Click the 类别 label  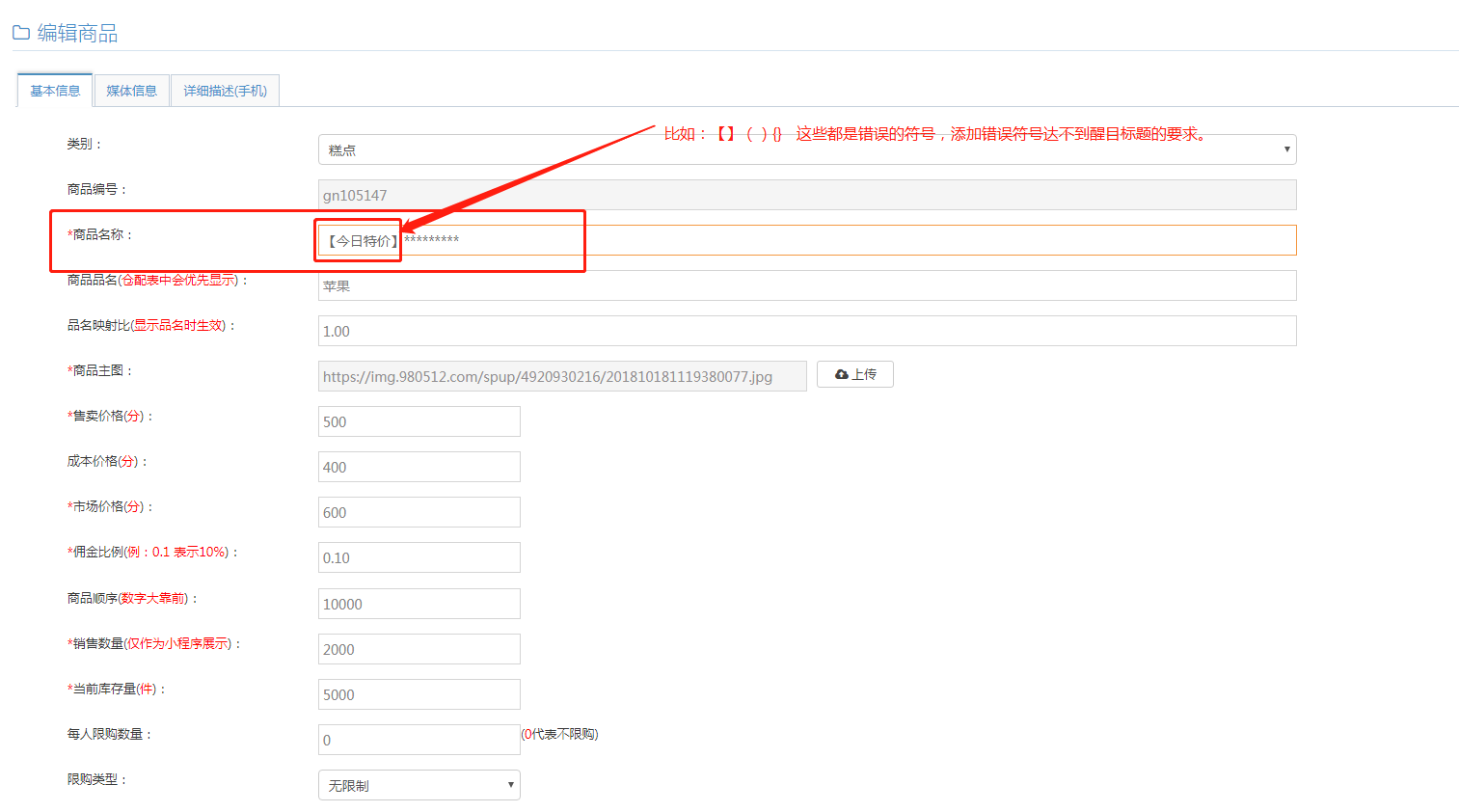[x=84, y=144]
